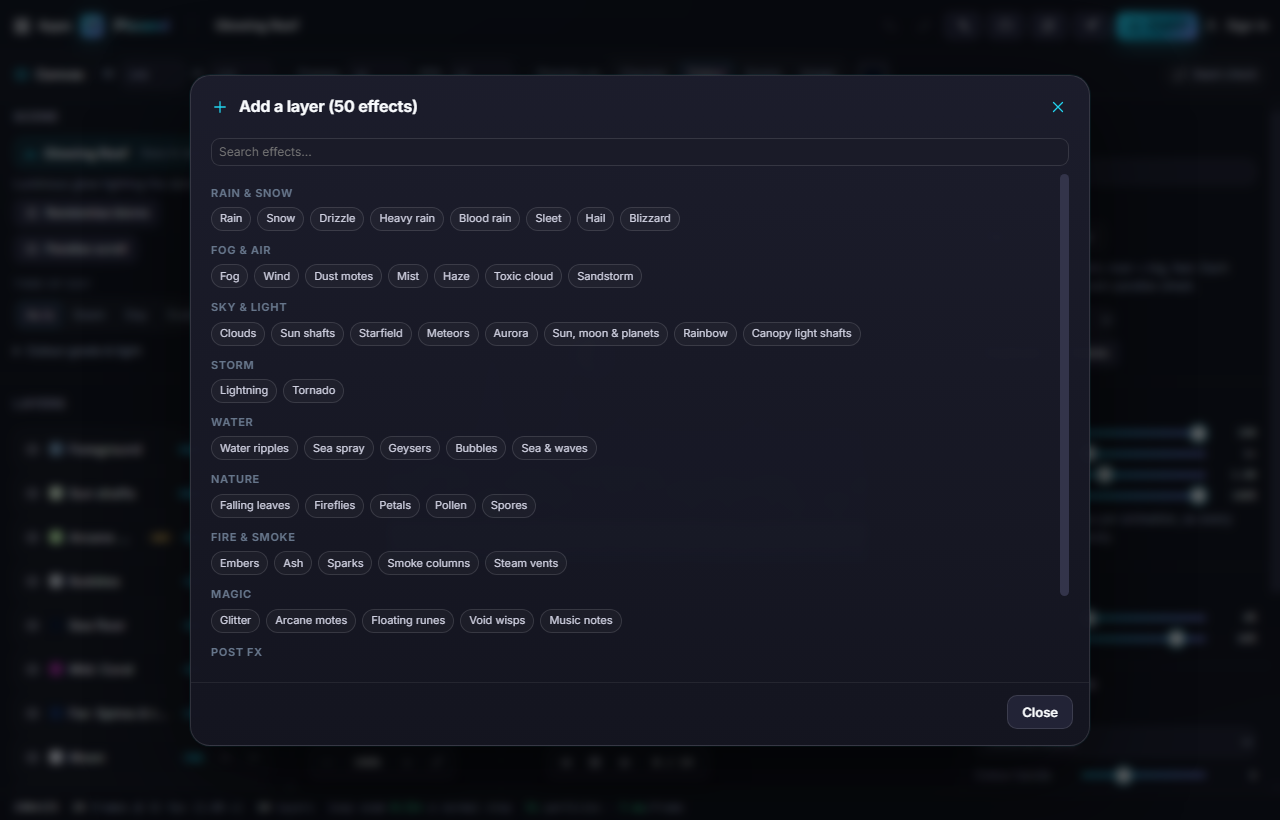1280x820 pixels.
Task: Choose the Blizzard effect
Action: pyautogui.click(x=650, y=219)
